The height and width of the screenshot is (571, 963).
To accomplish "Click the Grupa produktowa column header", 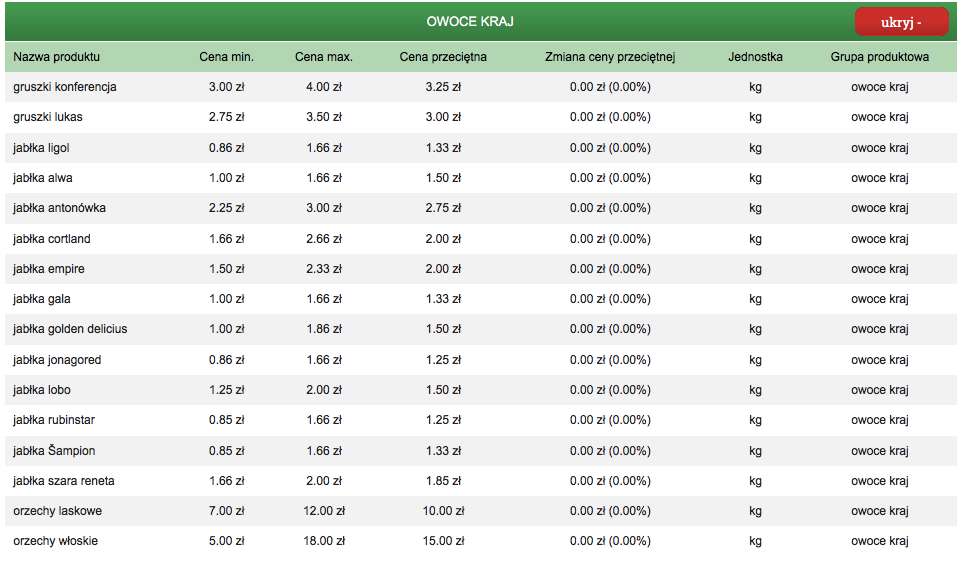I will pos(879,57).
